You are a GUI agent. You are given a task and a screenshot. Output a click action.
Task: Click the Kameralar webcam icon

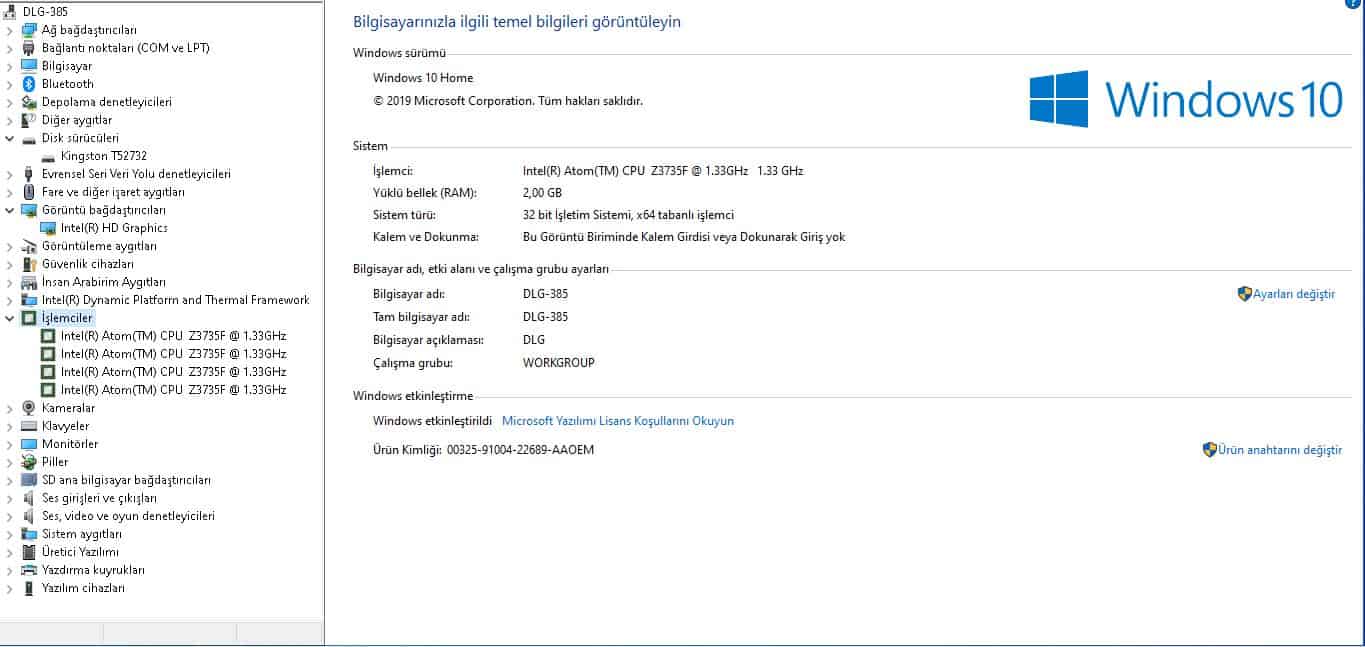[x=29, y=408]
